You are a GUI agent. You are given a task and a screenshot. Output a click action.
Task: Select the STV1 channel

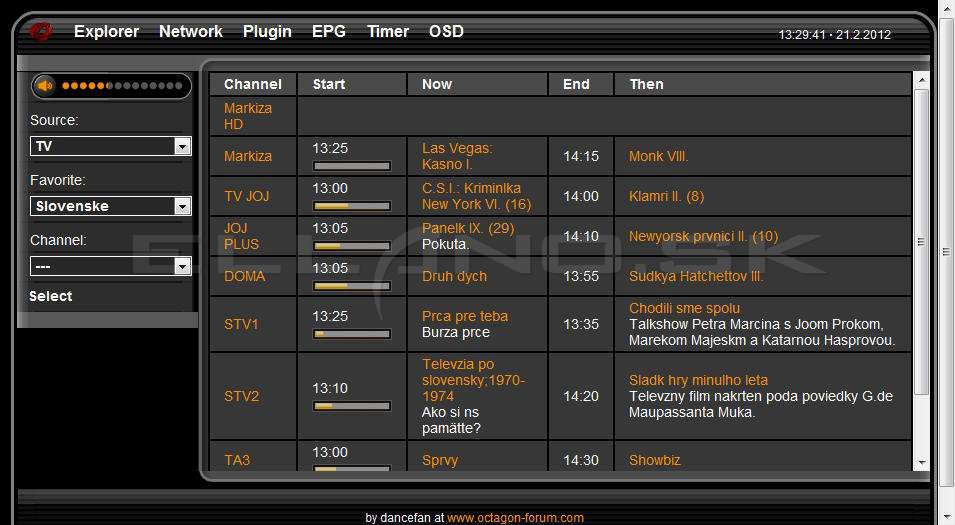(x=241, y=324)
